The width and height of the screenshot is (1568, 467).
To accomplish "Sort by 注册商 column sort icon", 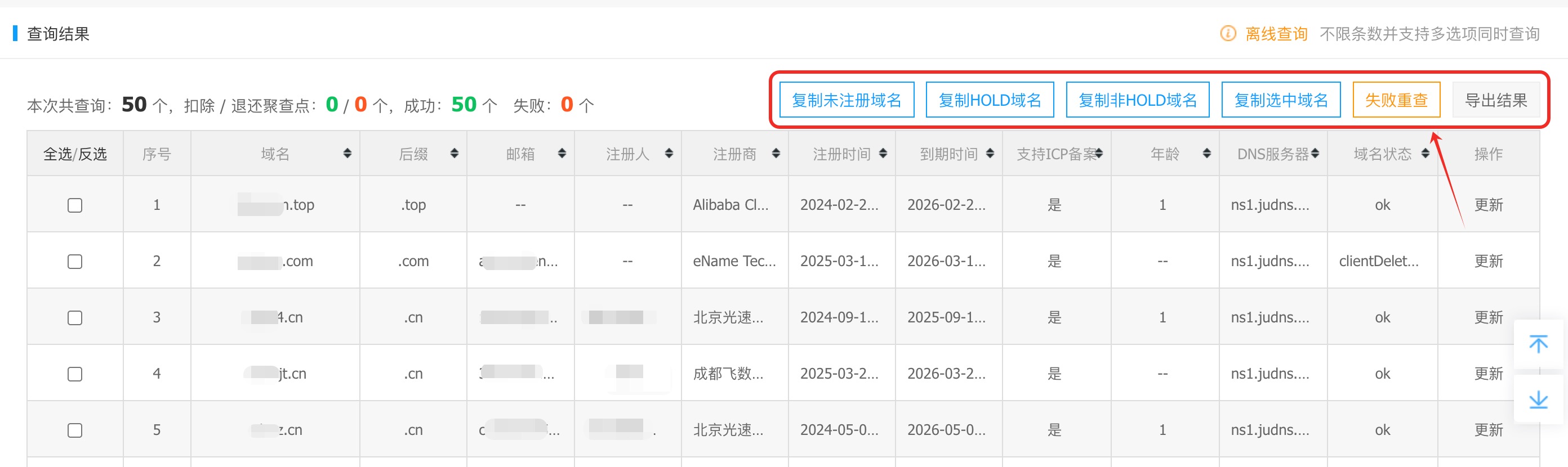I will pos(776,153).
